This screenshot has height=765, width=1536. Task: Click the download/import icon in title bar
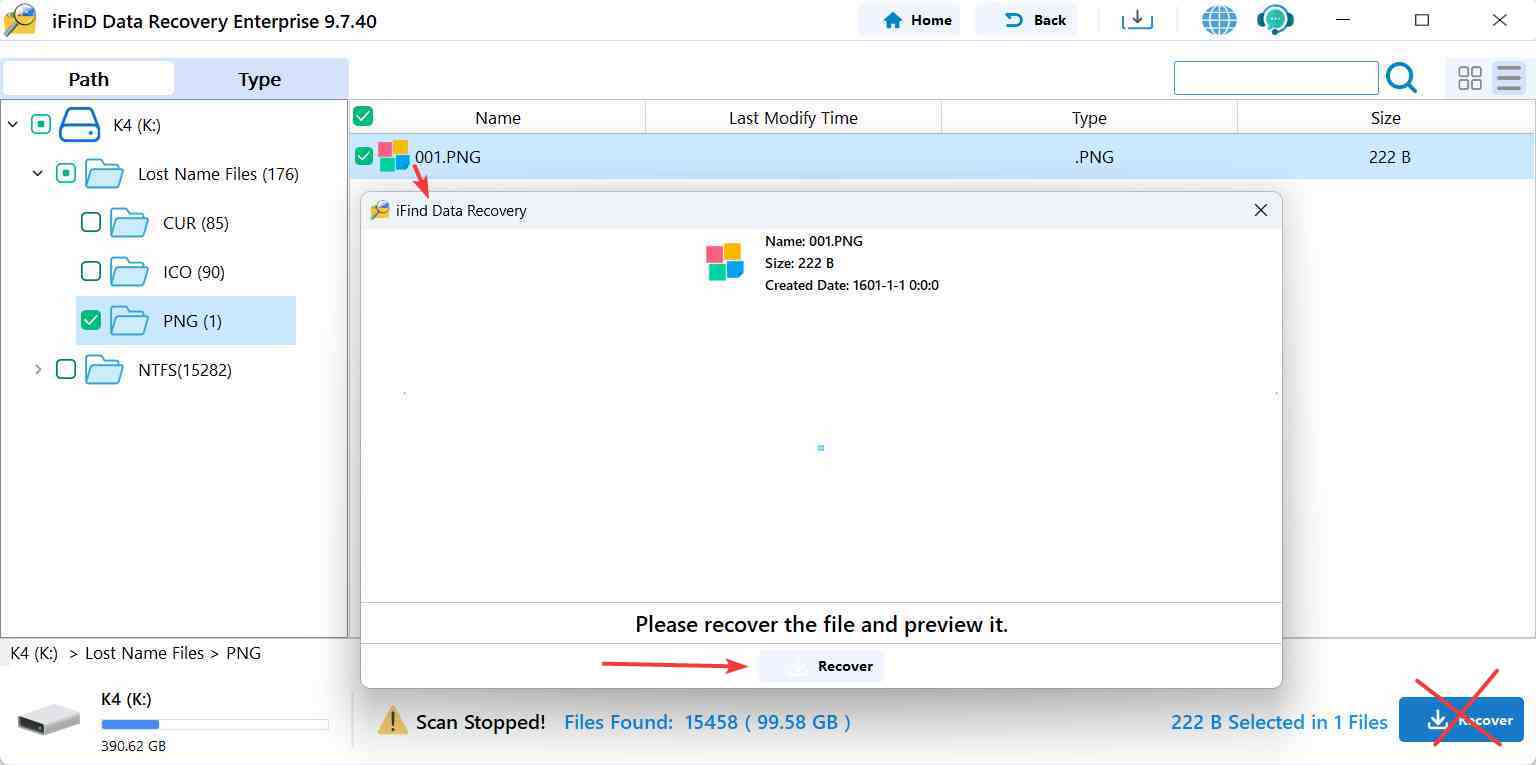click(x=1137, y=20)
